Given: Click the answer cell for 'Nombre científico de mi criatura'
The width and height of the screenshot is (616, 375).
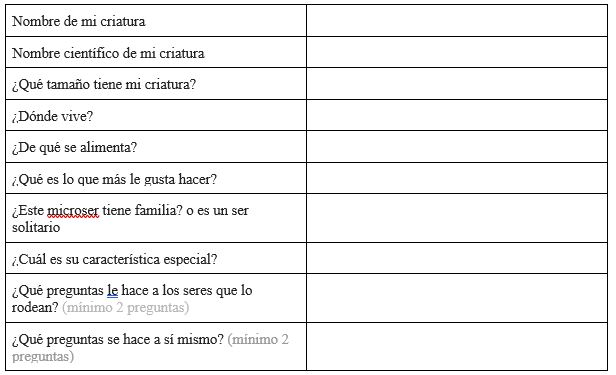Looking at the screenshot, I should 457,52.
